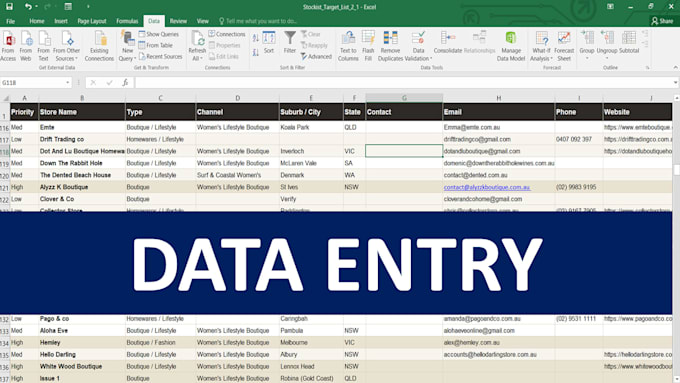Expand the Group dropdown

click(587, 58)
